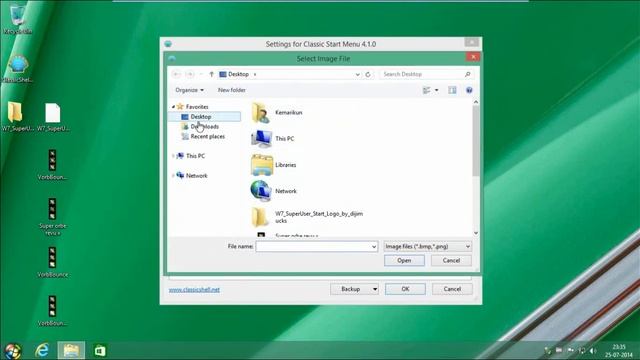Change the file view layout icon
This screenshot has width=640, height=360.
427,90
